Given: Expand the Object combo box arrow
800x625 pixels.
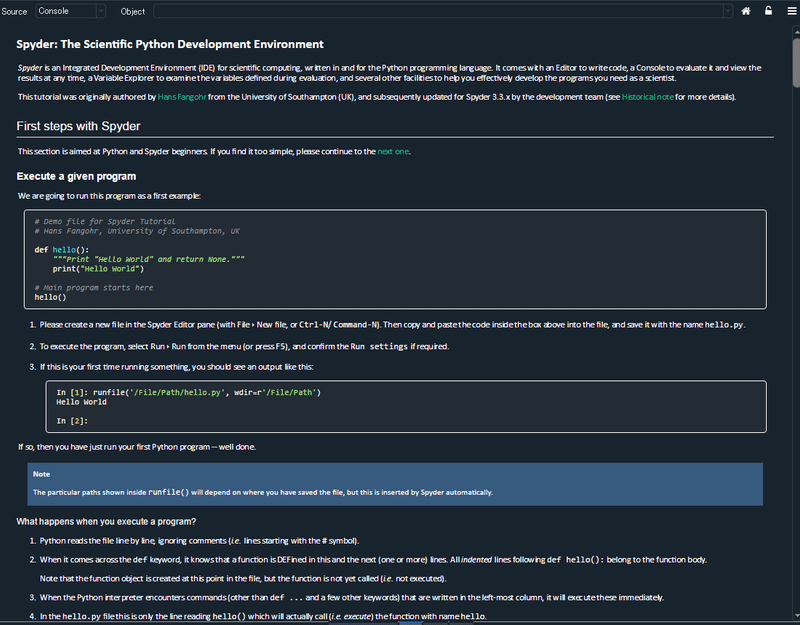Looking at the screenshot, I should (x=728, y=11).
